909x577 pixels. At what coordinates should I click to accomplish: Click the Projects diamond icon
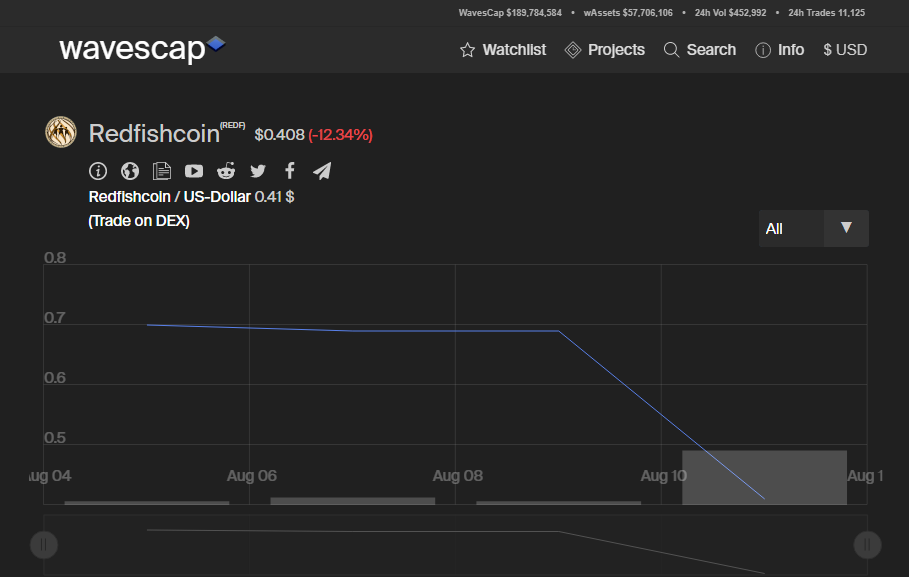click(x=573, y=50)
